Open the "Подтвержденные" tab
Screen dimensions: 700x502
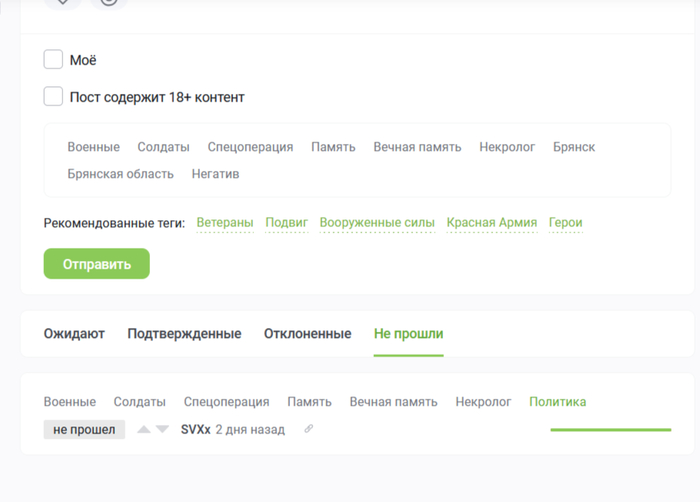coord(184,334)
